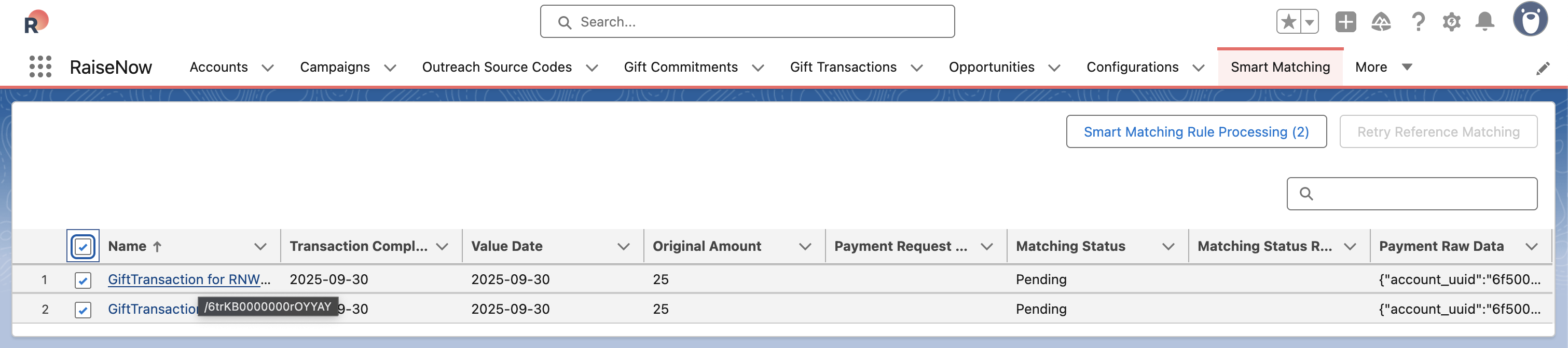Click the edit navigation pencil icon

point(1543,68)
